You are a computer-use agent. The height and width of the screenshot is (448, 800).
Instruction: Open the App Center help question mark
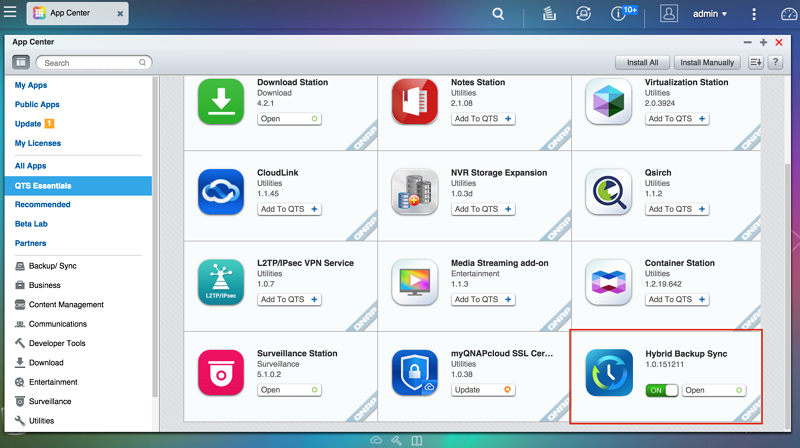775,62
